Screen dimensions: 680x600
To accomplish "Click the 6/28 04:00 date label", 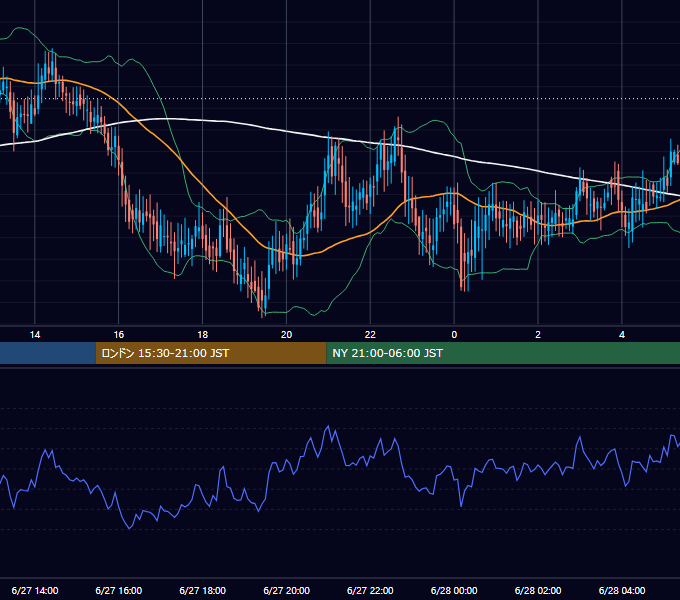I will [x=622, y=590].
